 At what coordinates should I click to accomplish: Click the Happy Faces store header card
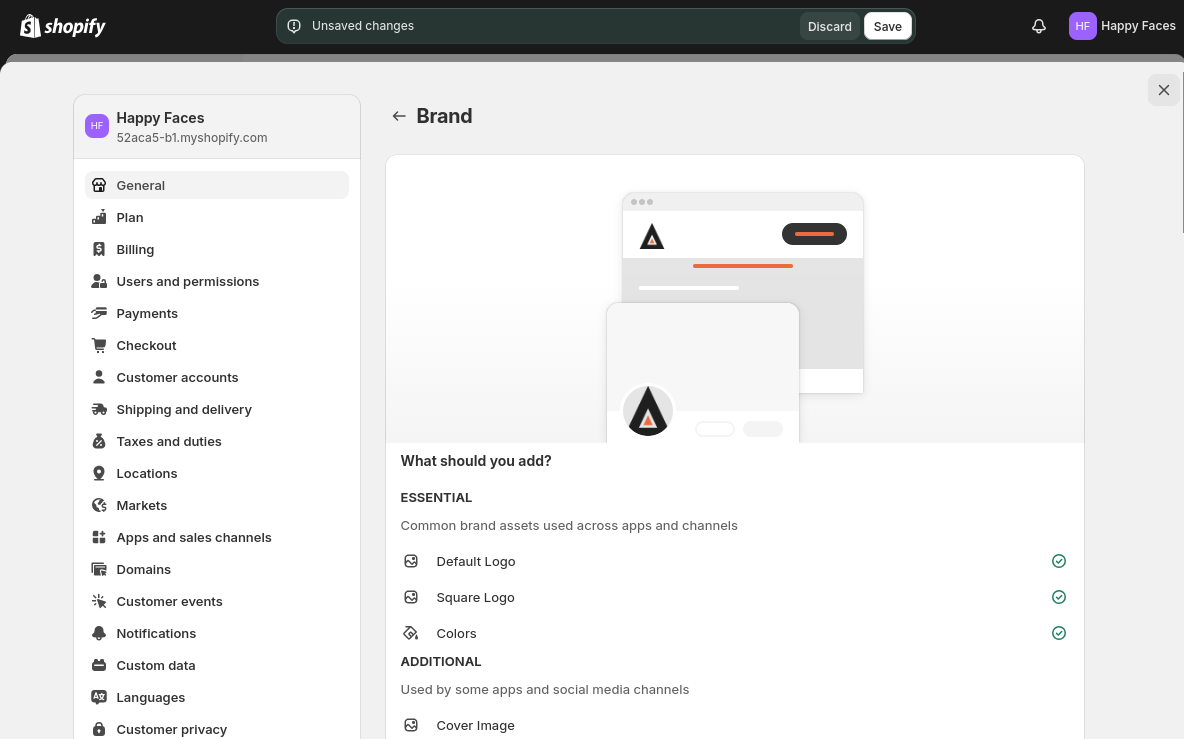(217, 127)
